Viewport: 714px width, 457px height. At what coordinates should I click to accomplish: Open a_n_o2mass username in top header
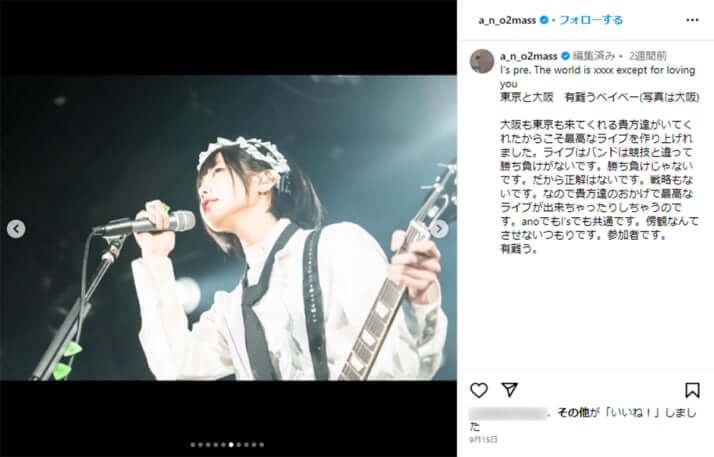click(507, 20)
